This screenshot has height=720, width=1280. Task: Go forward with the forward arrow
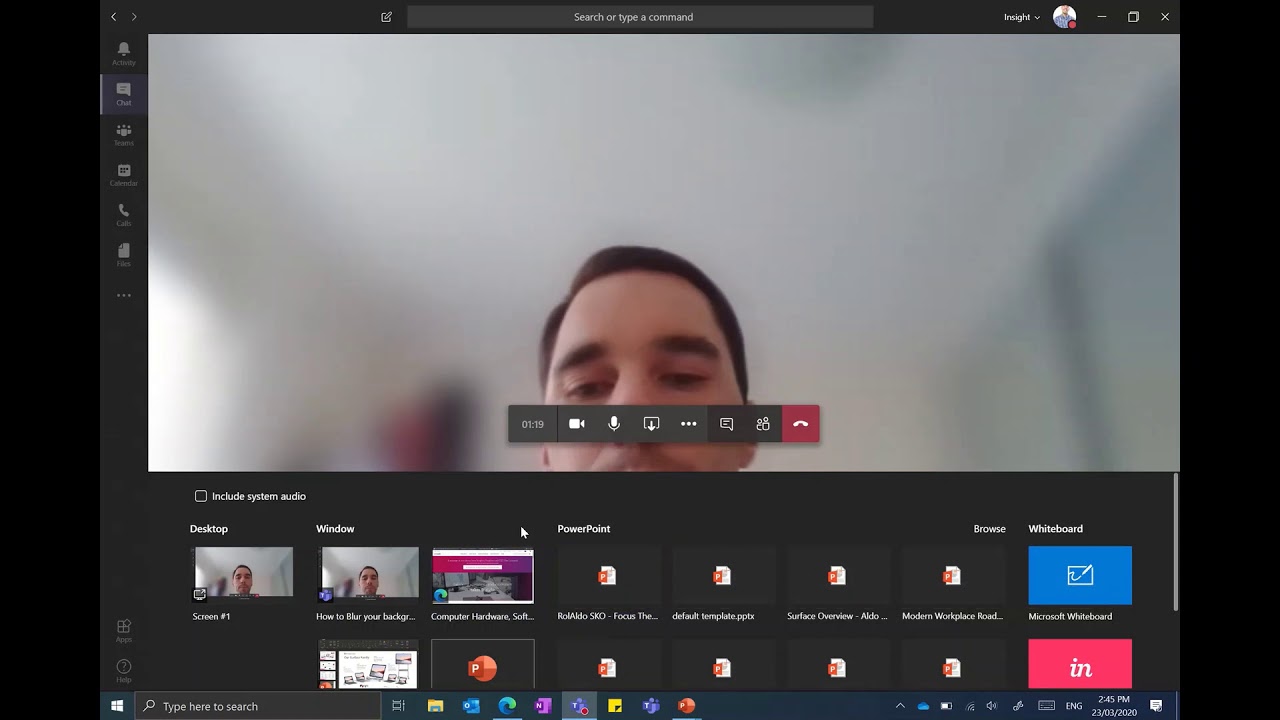click(134, 17)
